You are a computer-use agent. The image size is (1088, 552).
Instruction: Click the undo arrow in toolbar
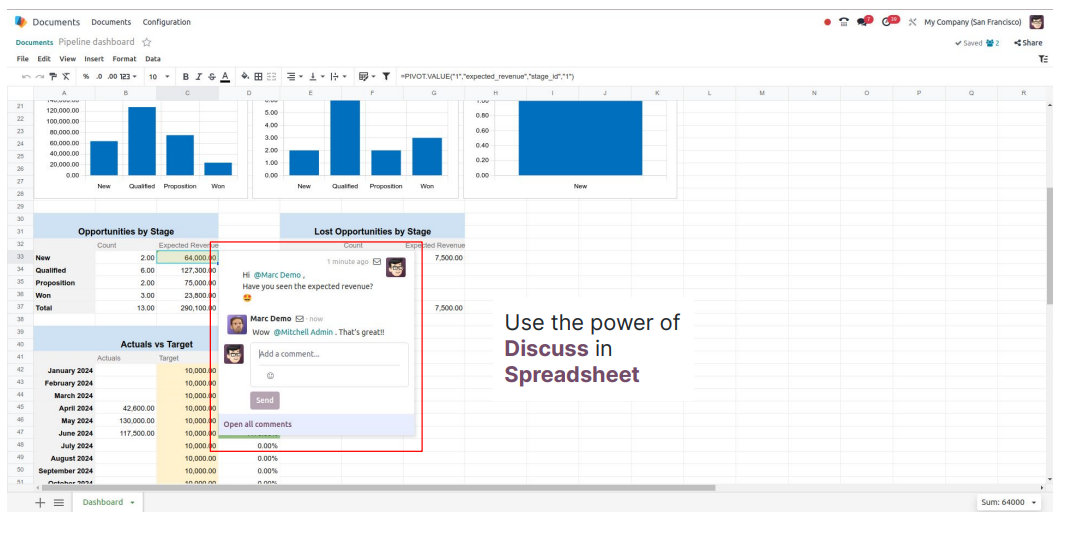click(26, 77)
